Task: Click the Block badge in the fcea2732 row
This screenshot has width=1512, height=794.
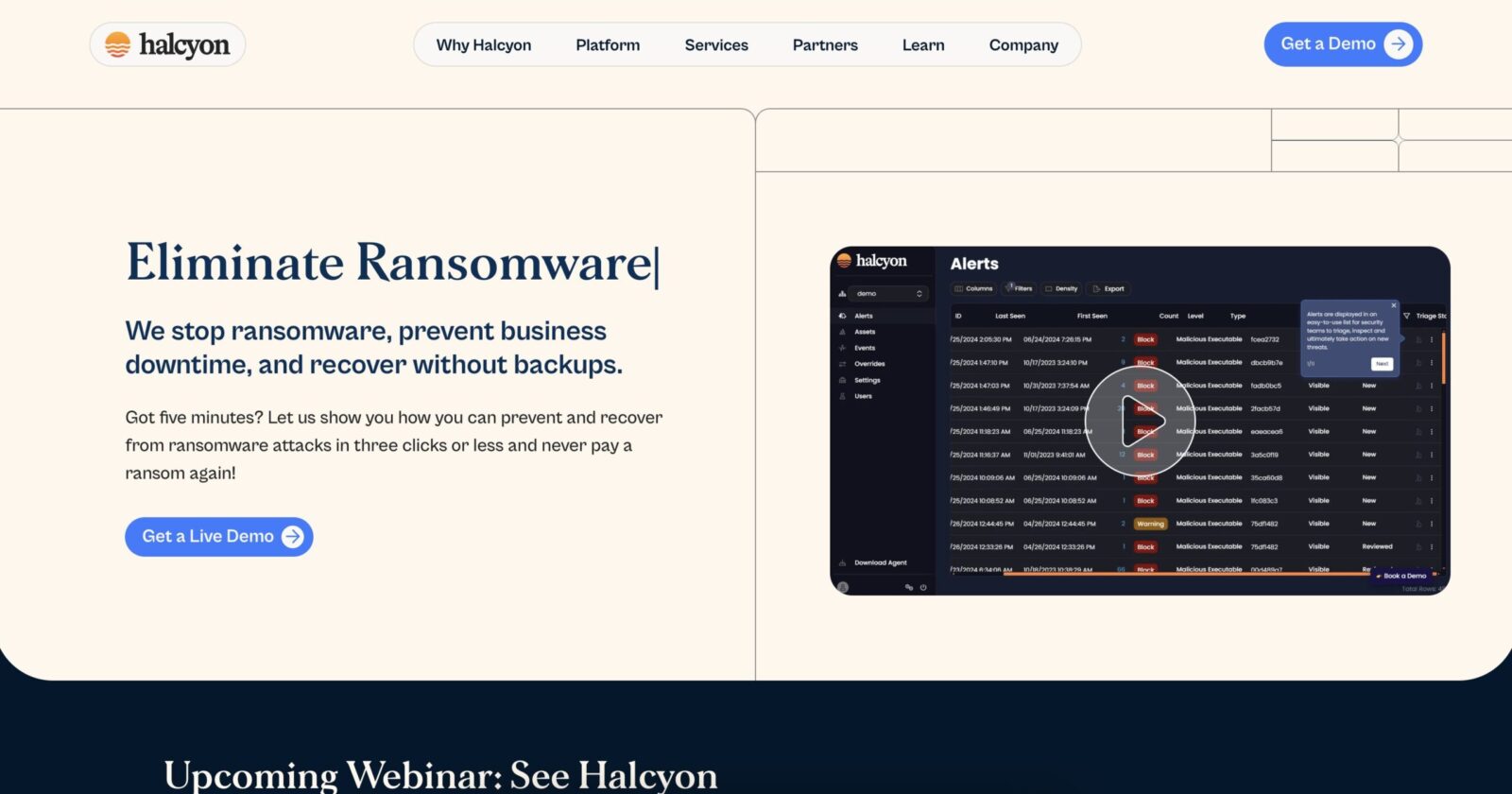Action: point(1145,339)
